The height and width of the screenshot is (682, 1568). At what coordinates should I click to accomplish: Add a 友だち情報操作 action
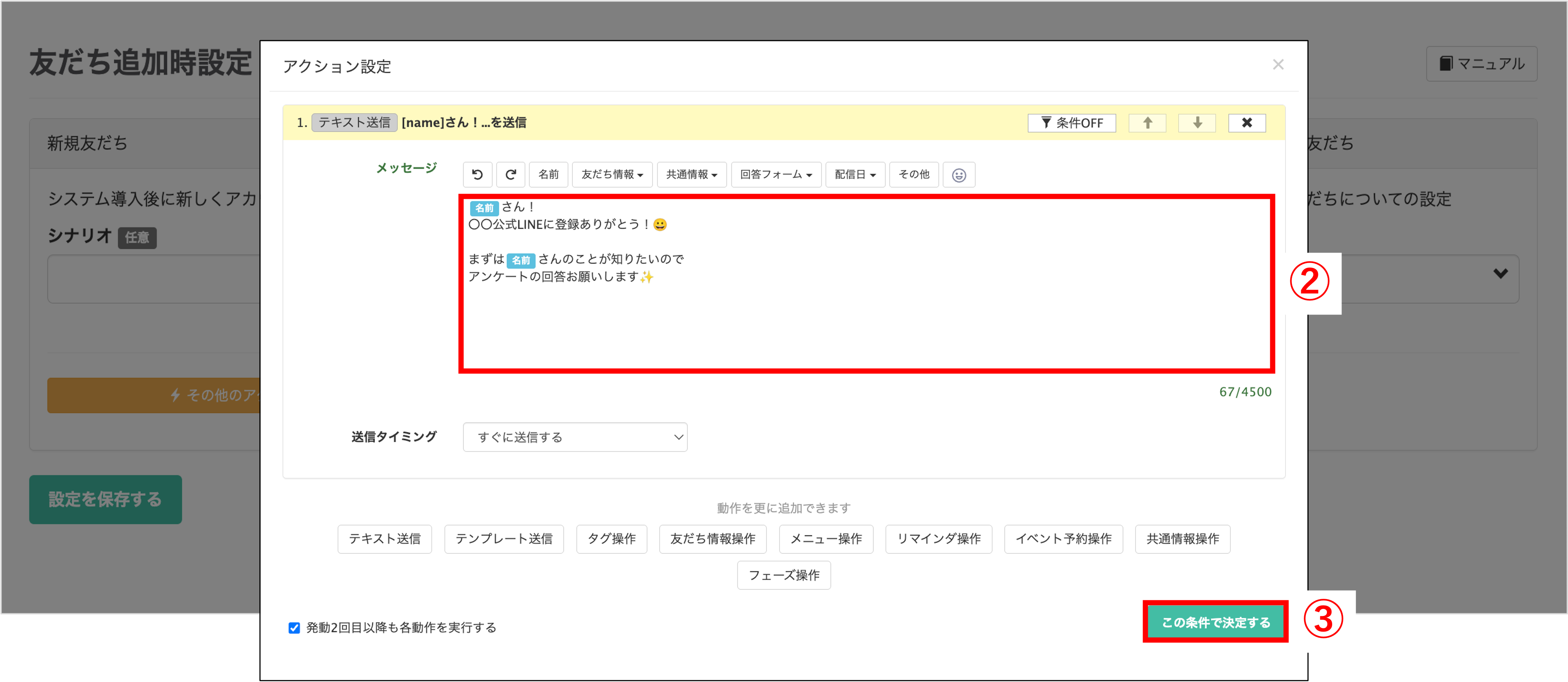713,539
